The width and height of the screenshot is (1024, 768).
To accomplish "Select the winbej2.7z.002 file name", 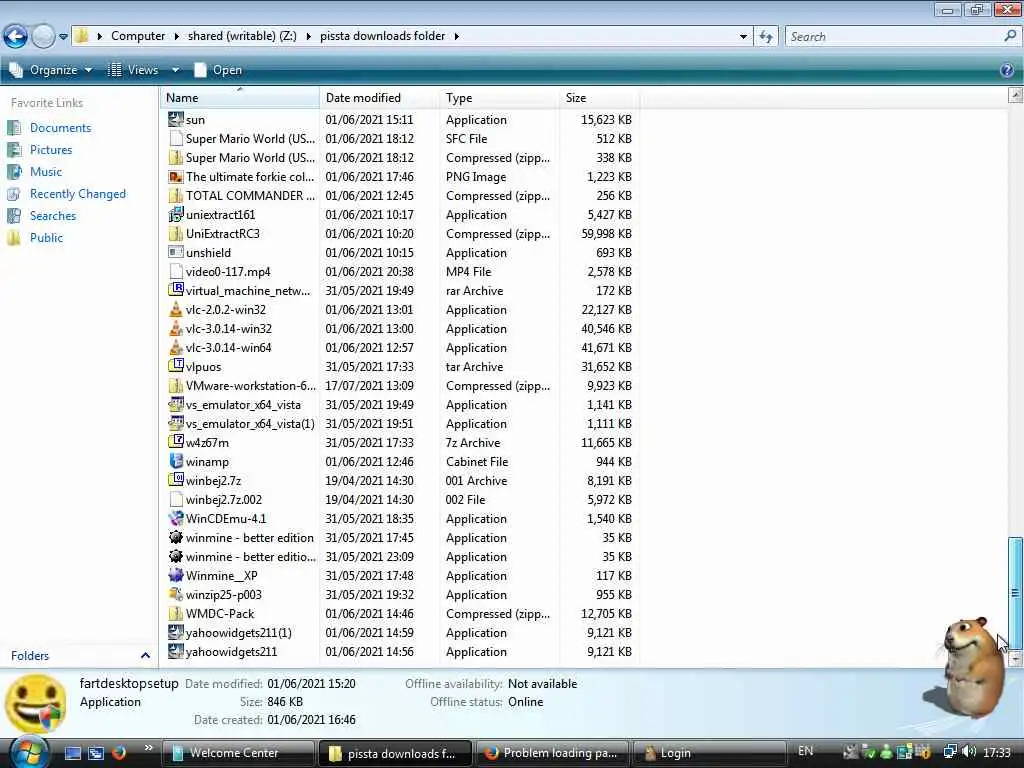I will 223,500.
